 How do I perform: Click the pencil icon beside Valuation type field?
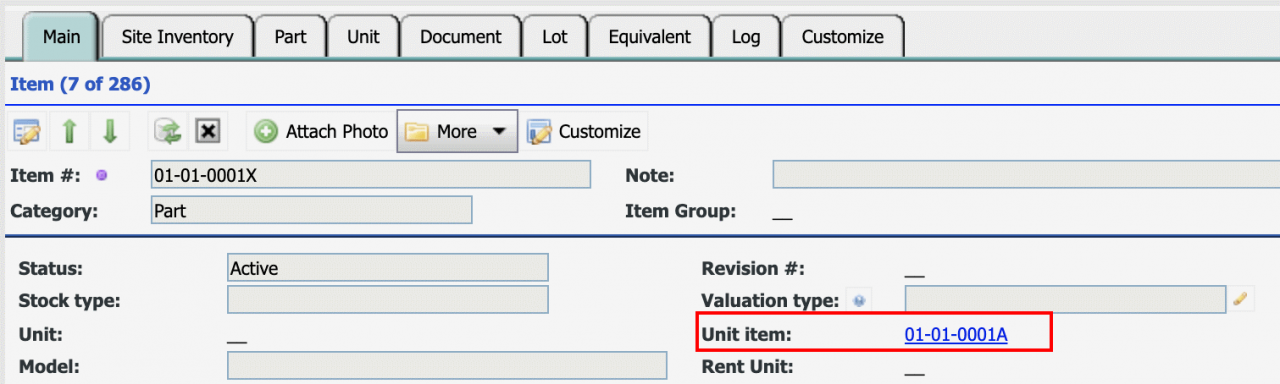click(1241, 298)
